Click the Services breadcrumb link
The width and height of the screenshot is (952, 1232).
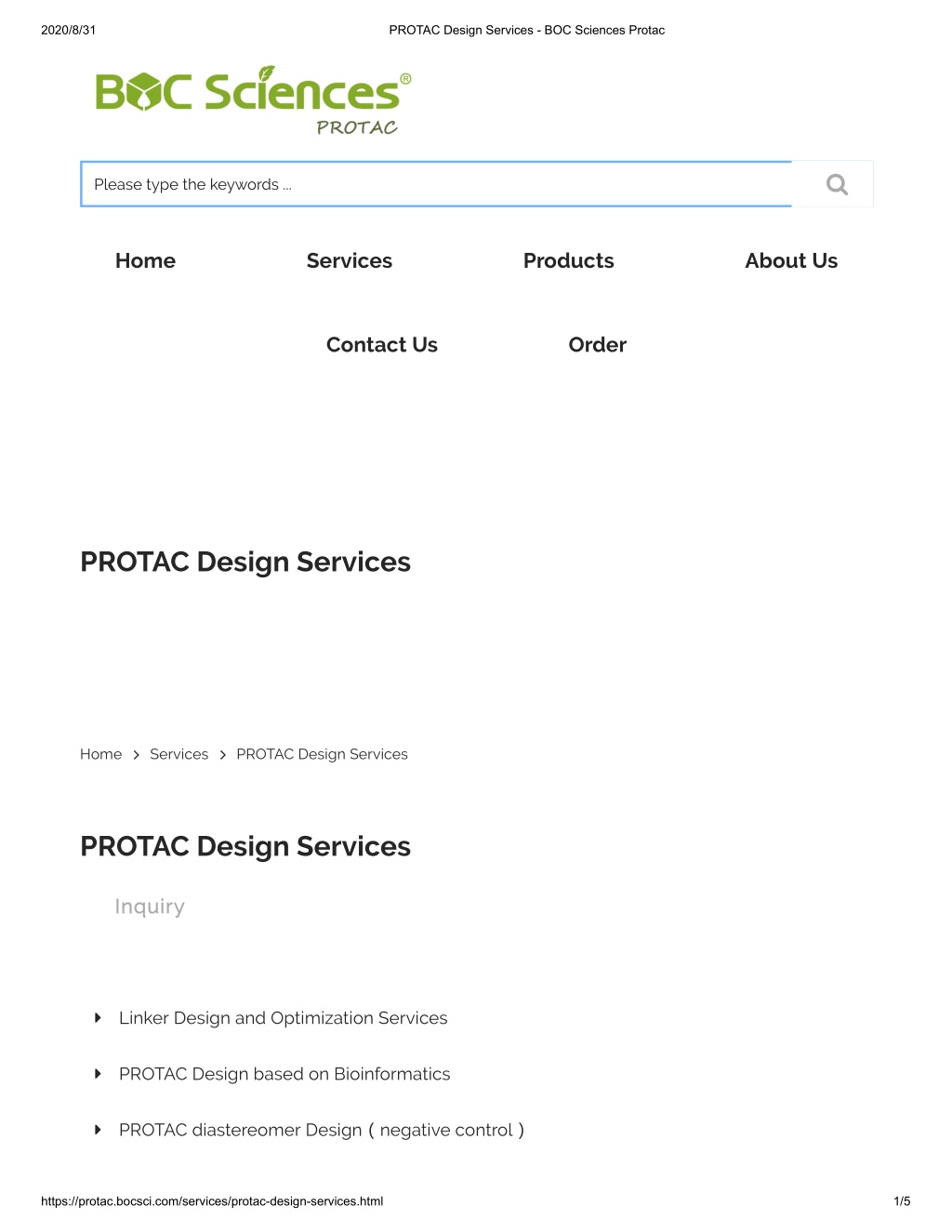point(179,754)
